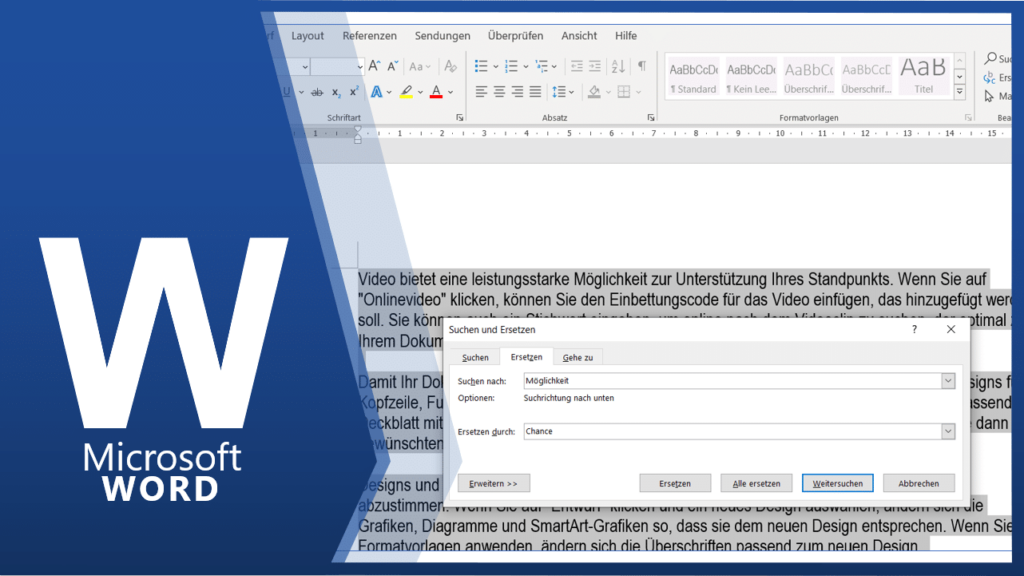Click Alle ersetzen button
Viewport: 1024px width, 576px height.
coord(756,483)
